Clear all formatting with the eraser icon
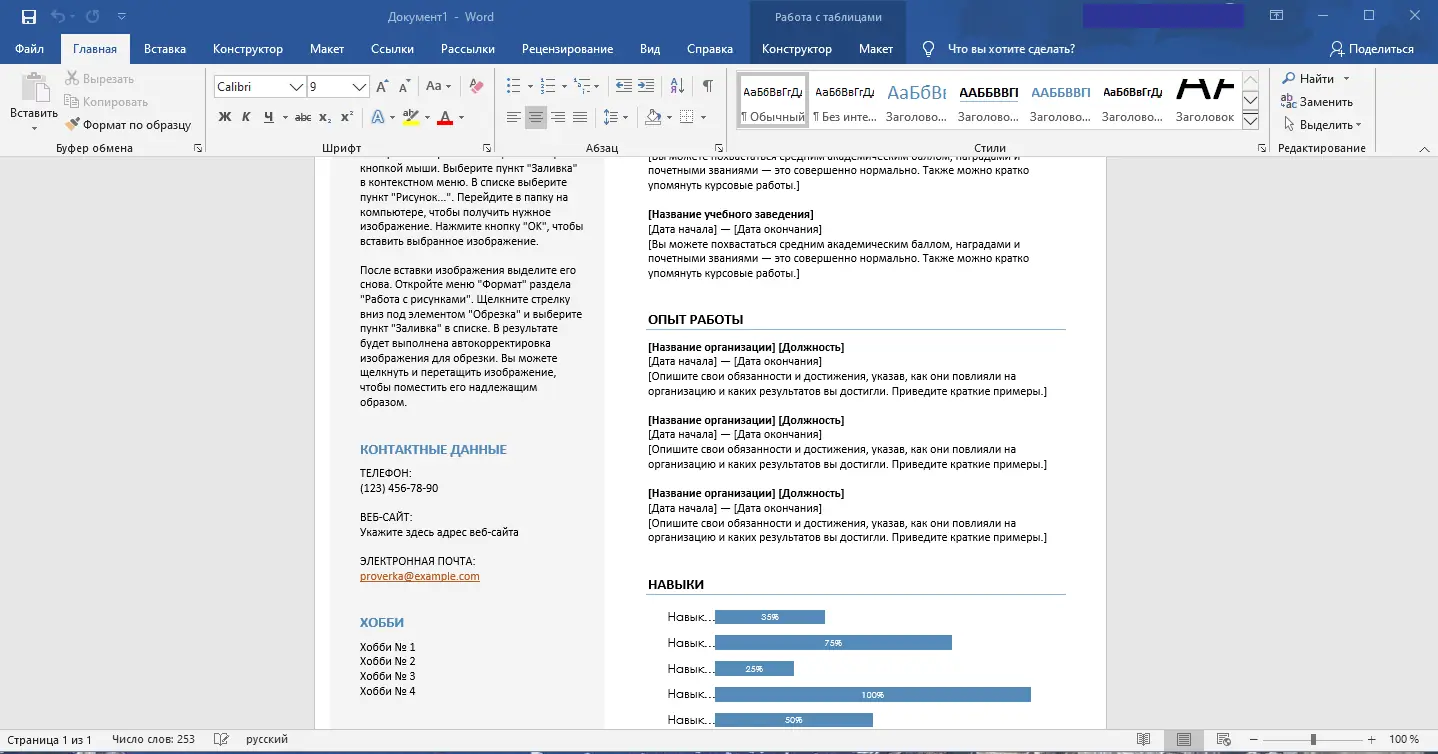This screenshot has height=754, width=1438. click(476, 87)
